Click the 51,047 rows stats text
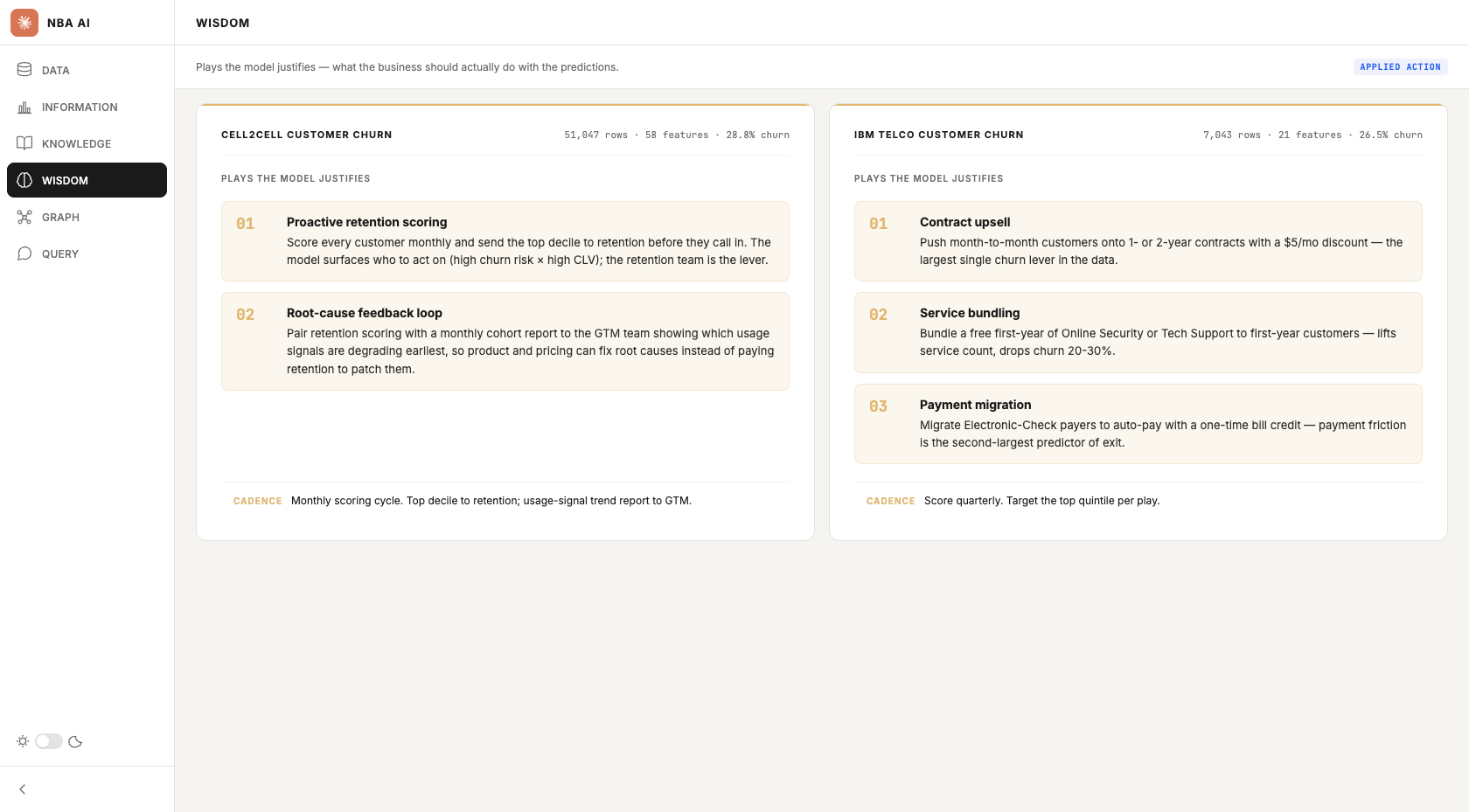 pyautogui.click(x=677, y=135)
